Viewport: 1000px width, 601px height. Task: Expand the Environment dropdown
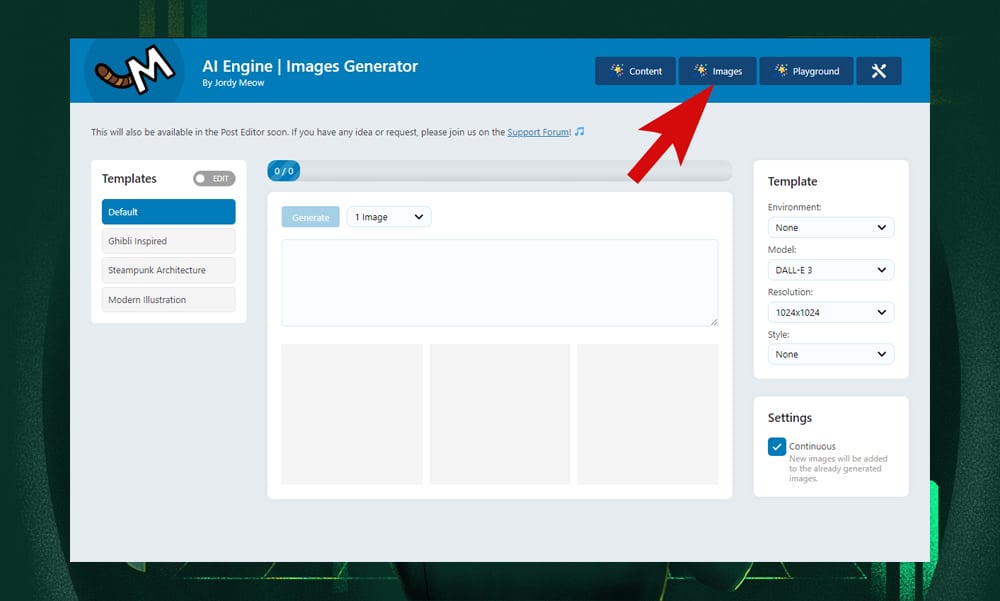tap(830, 228)
